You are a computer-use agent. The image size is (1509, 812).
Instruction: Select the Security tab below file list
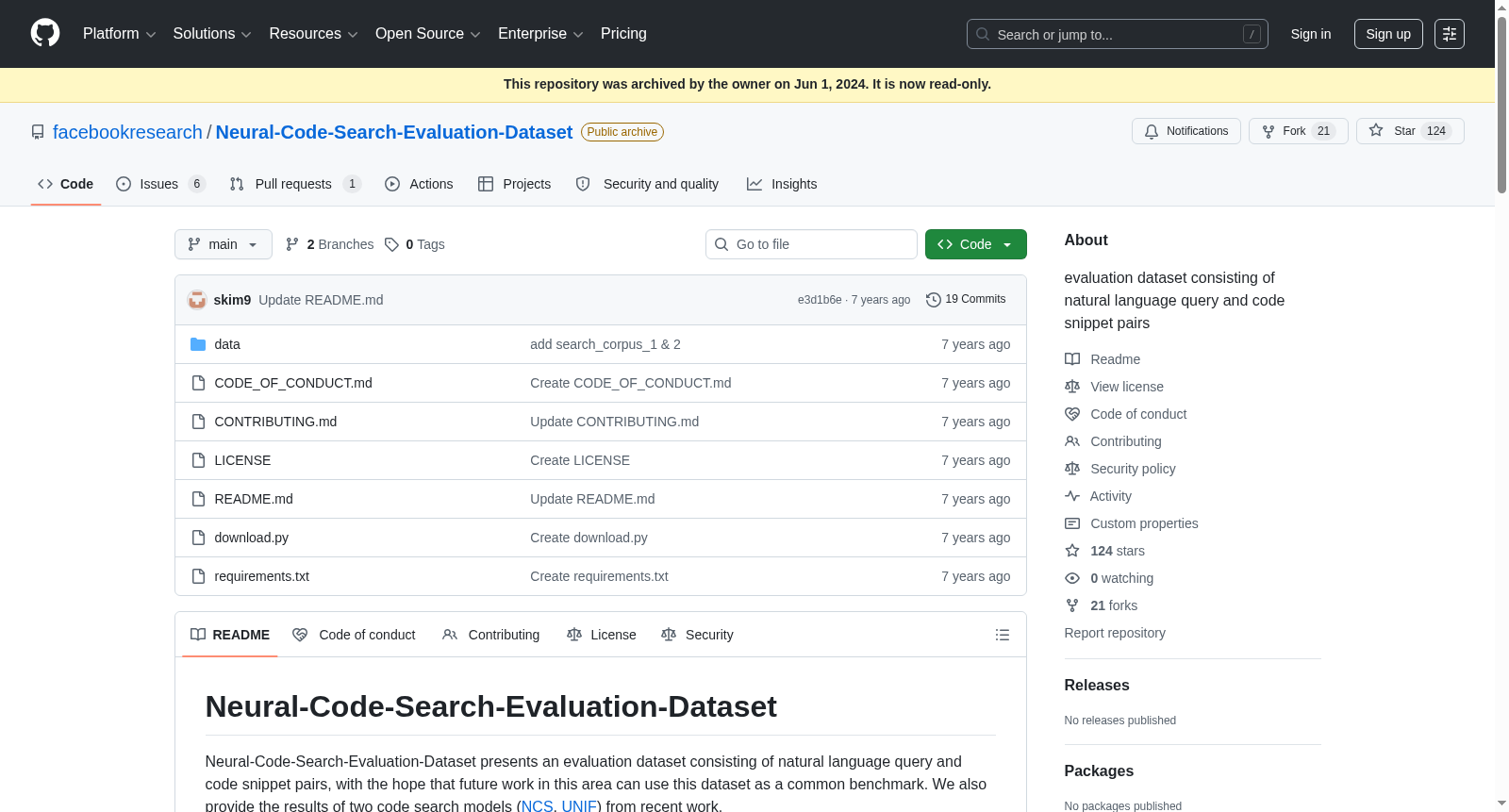tap(698, 635)
